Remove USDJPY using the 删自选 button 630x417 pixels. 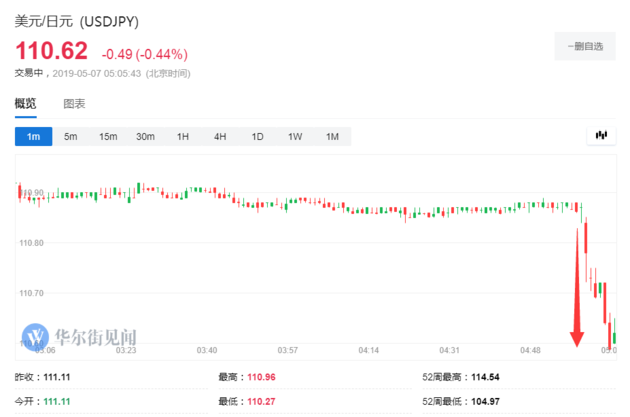[584, 46]
